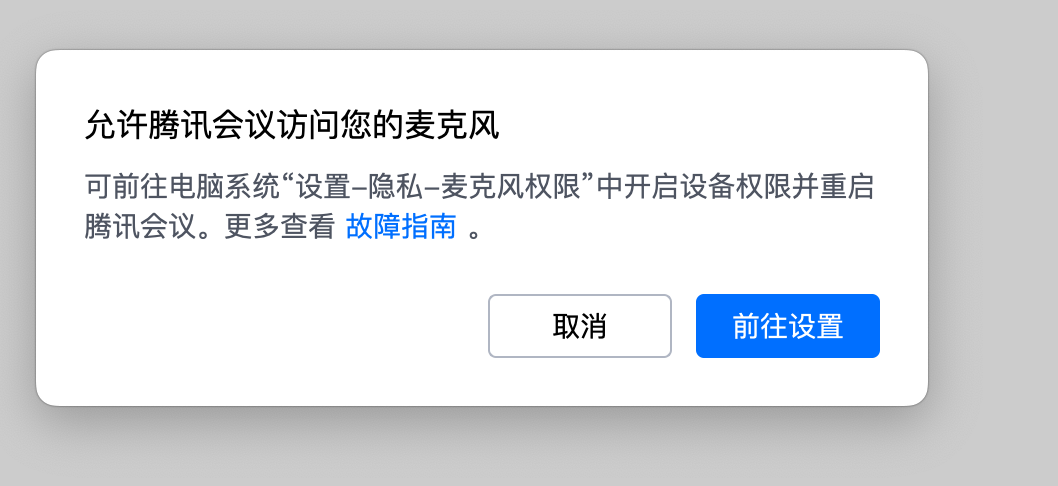This screenshot has width=1058, height=486.
Task: Click the word 访问 in the title
Action: pos(308,125)
